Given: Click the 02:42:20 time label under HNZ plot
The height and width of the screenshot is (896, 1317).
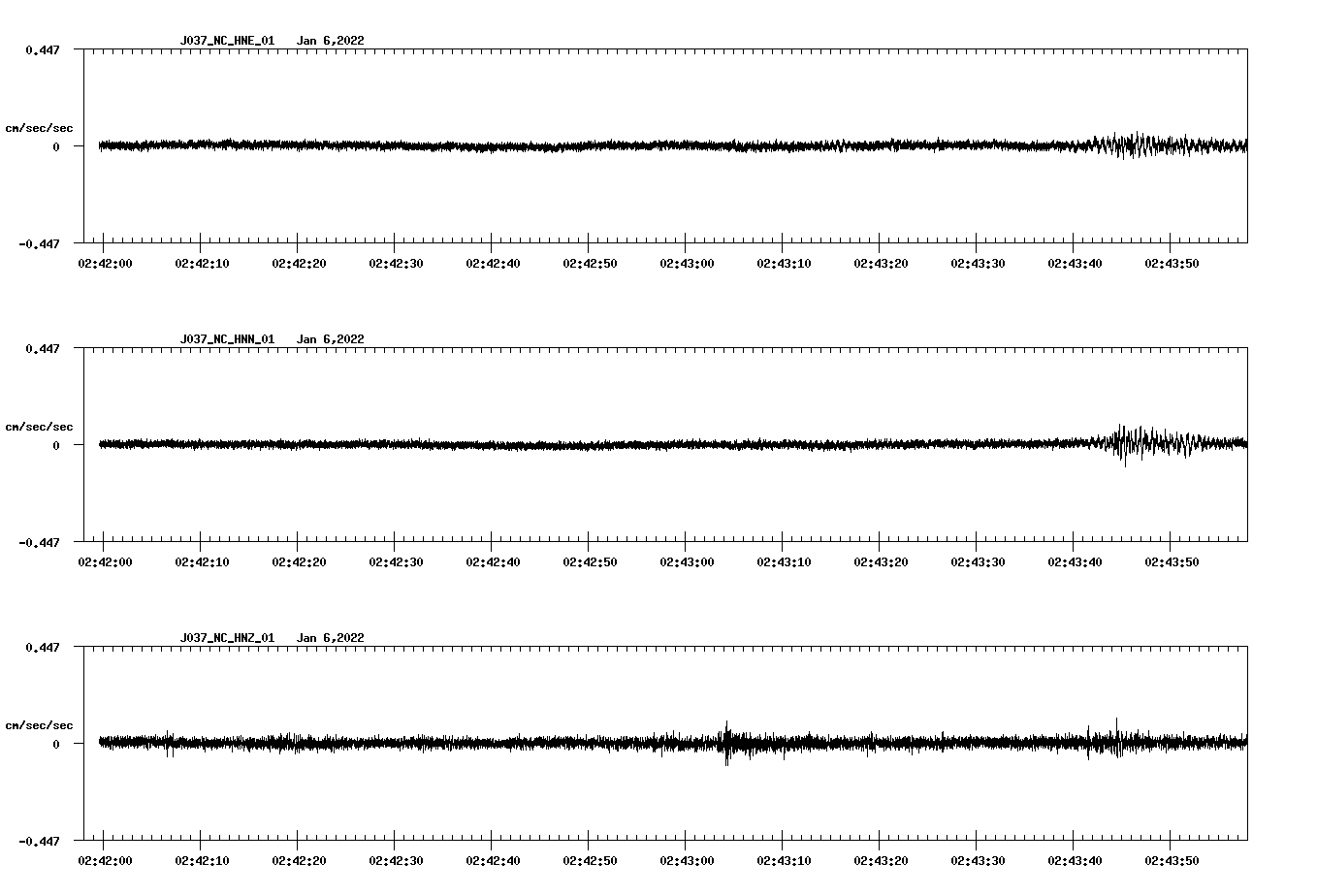Looking at the screenshot, I should pos(299,861).
